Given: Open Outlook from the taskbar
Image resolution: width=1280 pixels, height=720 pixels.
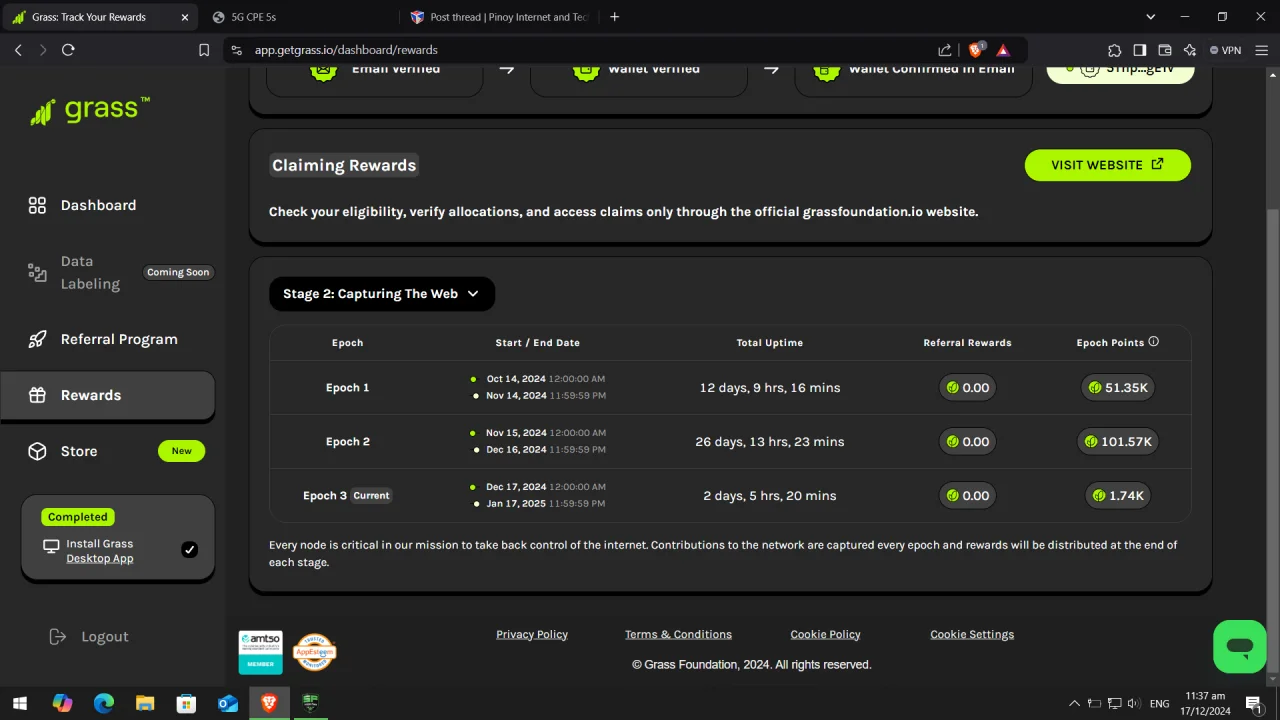Looking at the screenshot, I should pos(228,703).
